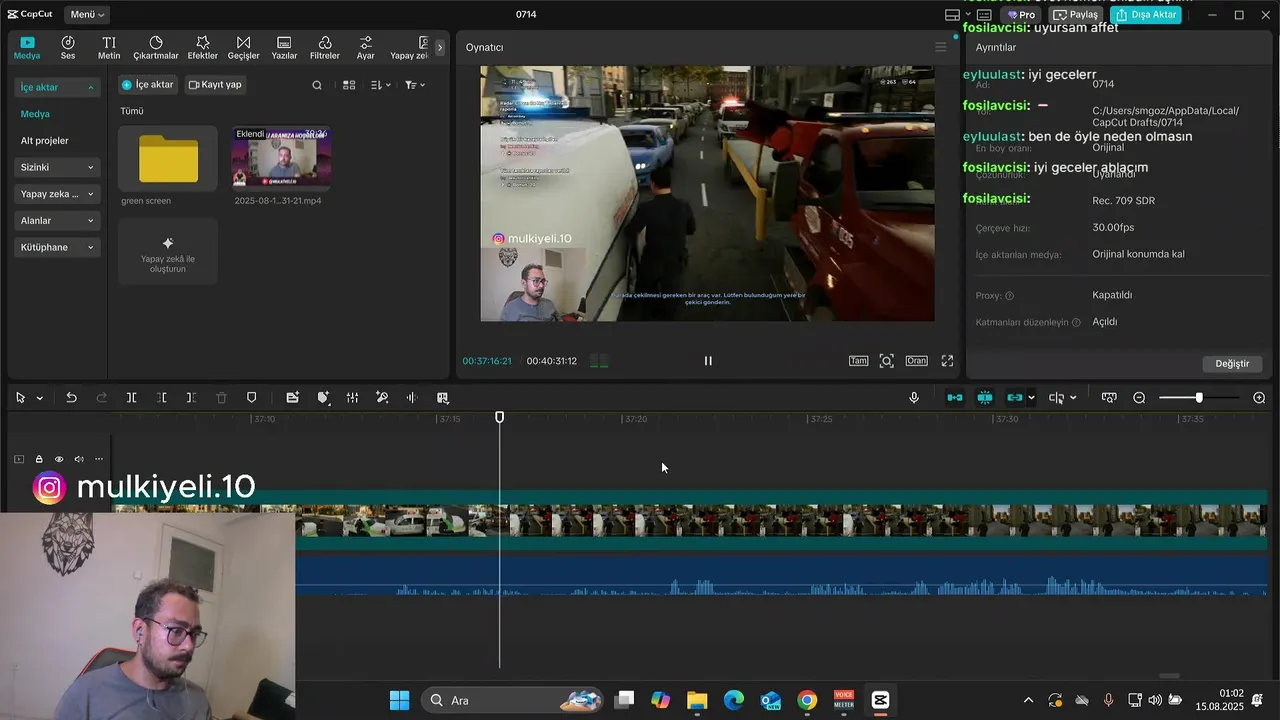Click the Tam full-quality preview button
Image resolution: width=1280 pixels, height=720 pixels.
click(858, 361)
